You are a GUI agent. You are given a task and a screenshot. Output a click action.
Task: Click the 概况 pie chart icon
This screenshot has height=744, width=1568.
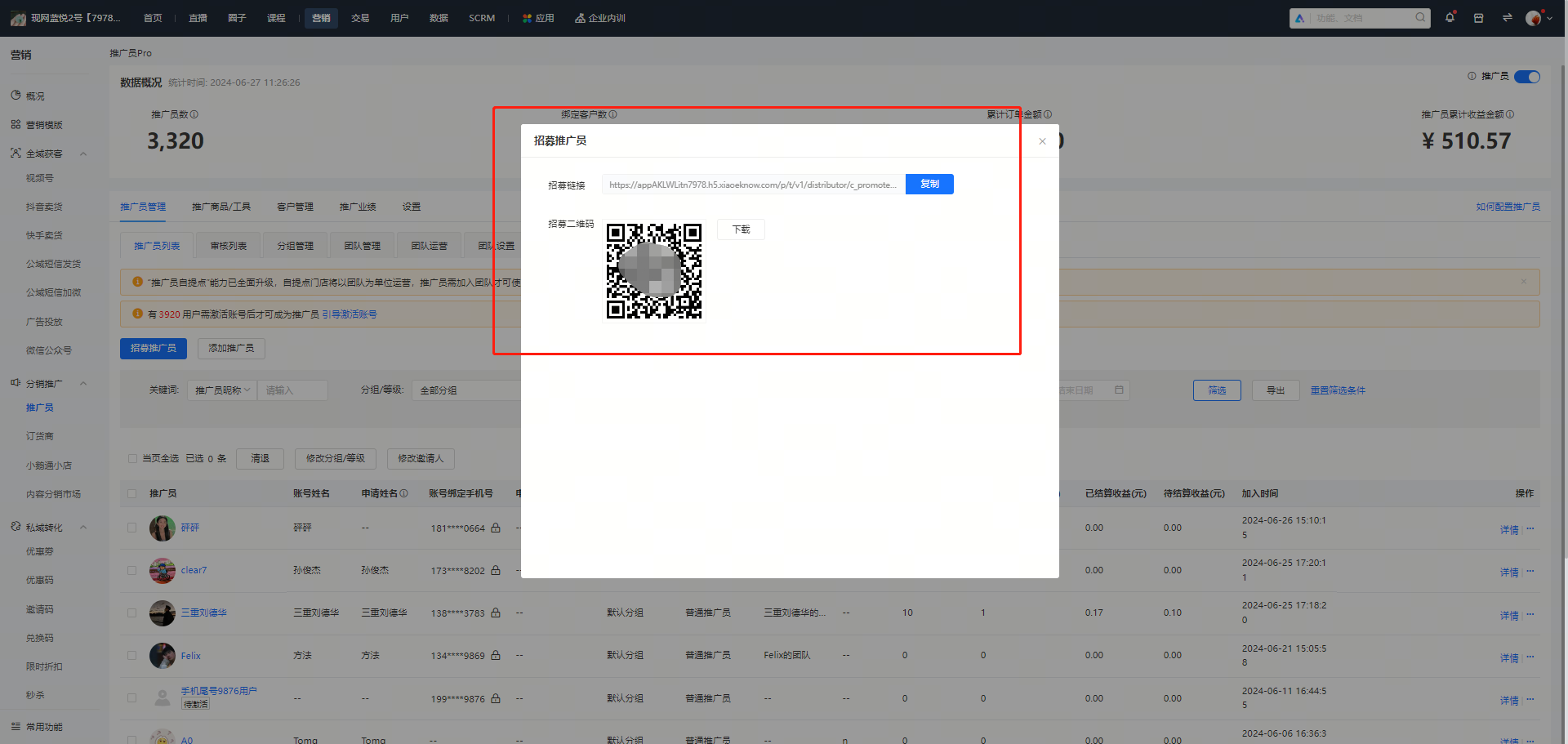[16, 96]
